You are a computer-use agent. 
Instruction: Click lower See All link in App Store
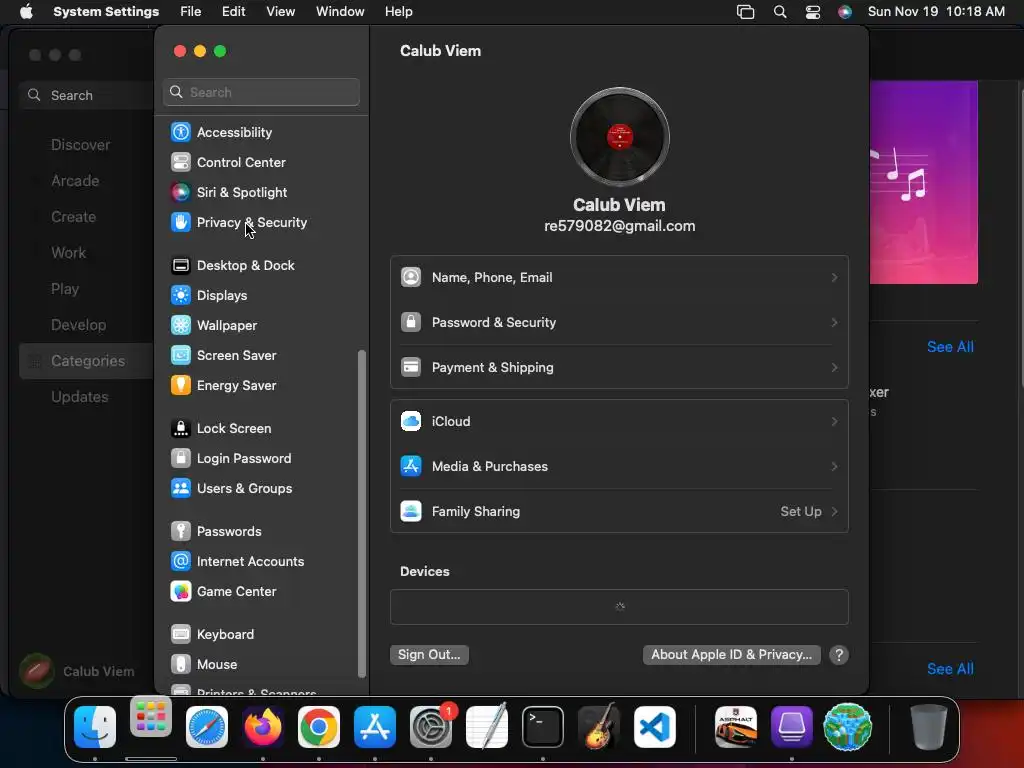click(x=950, y=669)
